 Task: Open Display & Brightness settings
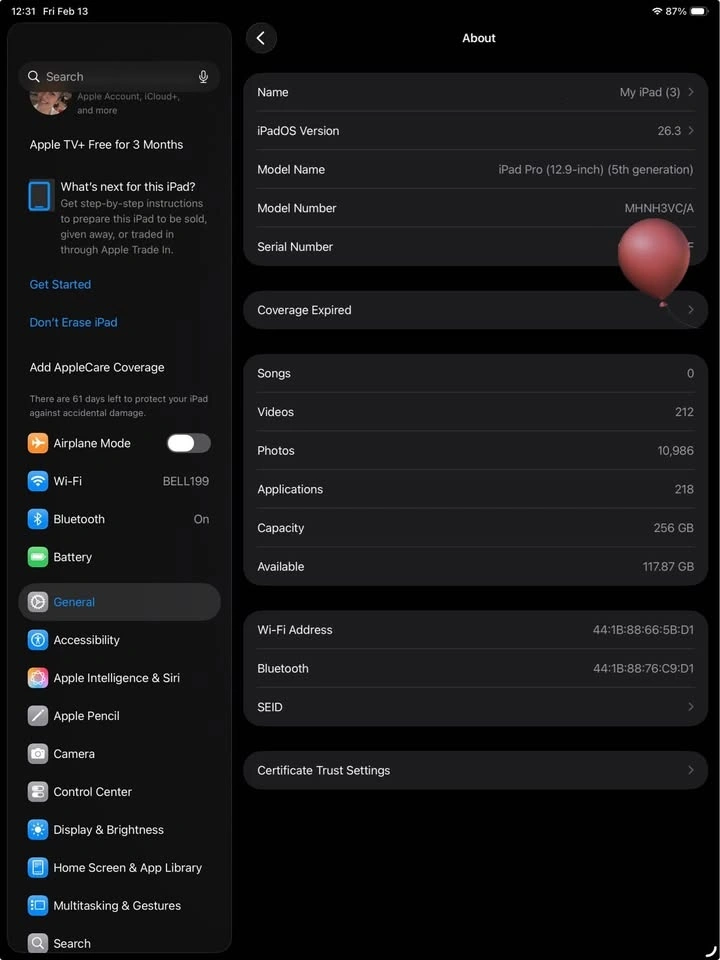pos(108,830)
